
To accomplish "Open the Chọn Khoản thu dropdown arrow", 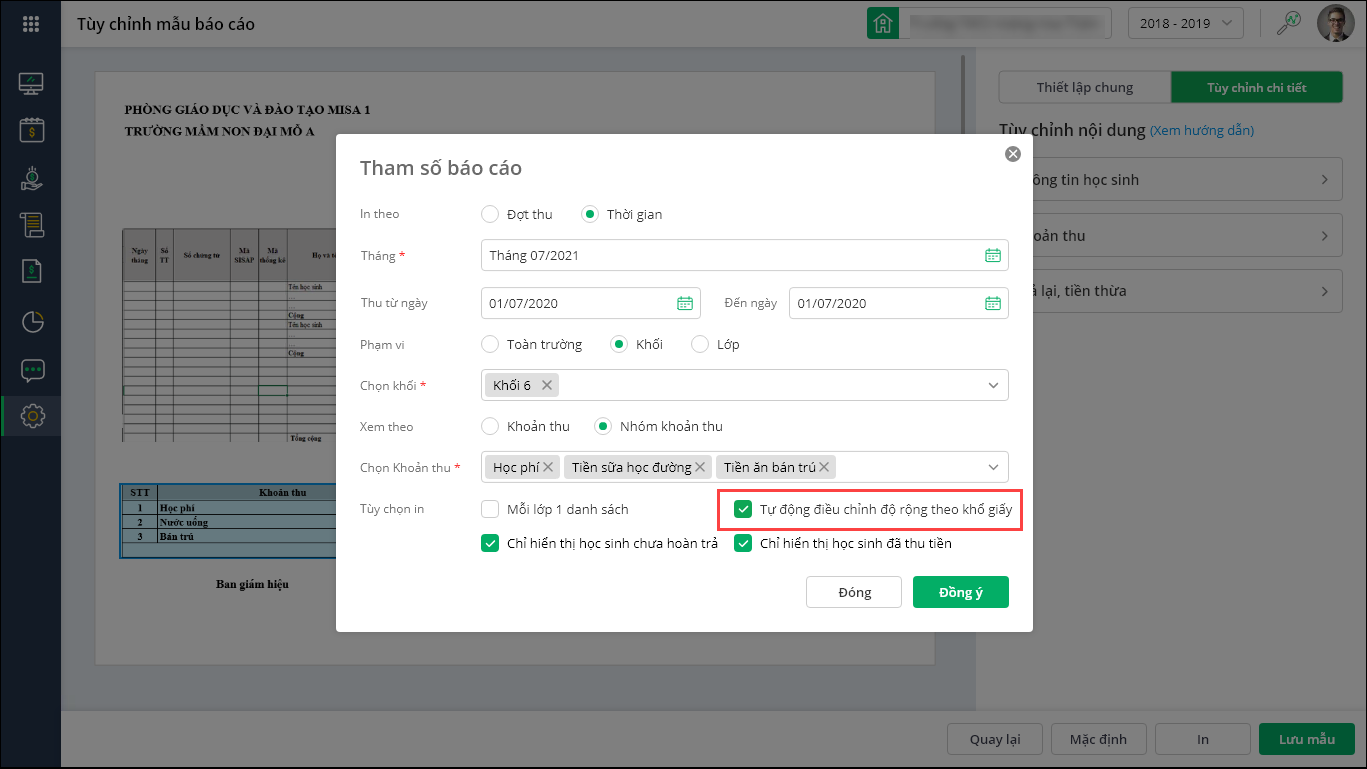I will (x=993, y=467).
